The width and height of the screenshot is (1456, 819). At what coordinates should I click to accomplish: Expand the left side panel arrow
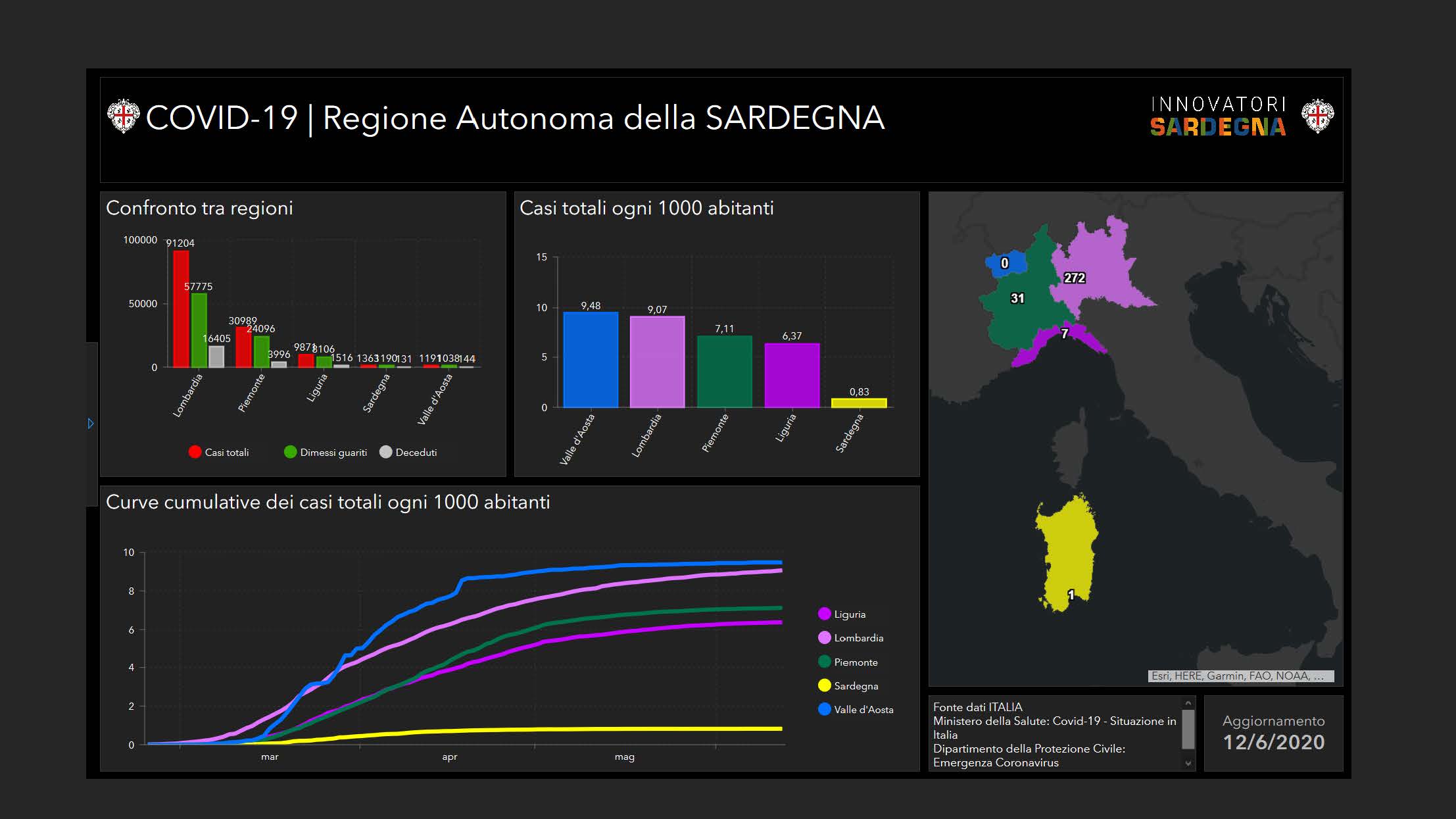[91, 424]
